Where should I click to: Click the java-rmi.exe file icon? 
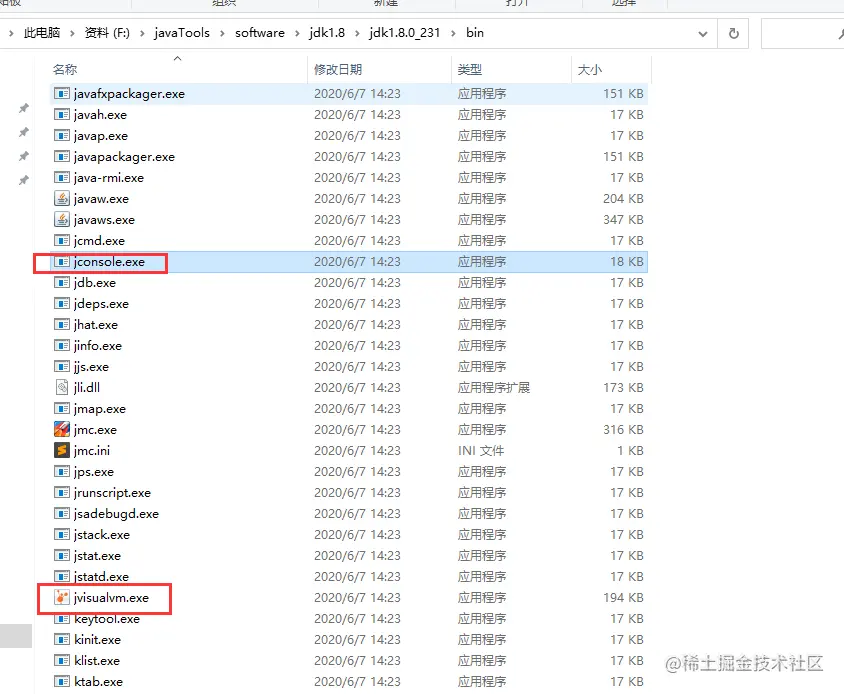coord(62,178)
